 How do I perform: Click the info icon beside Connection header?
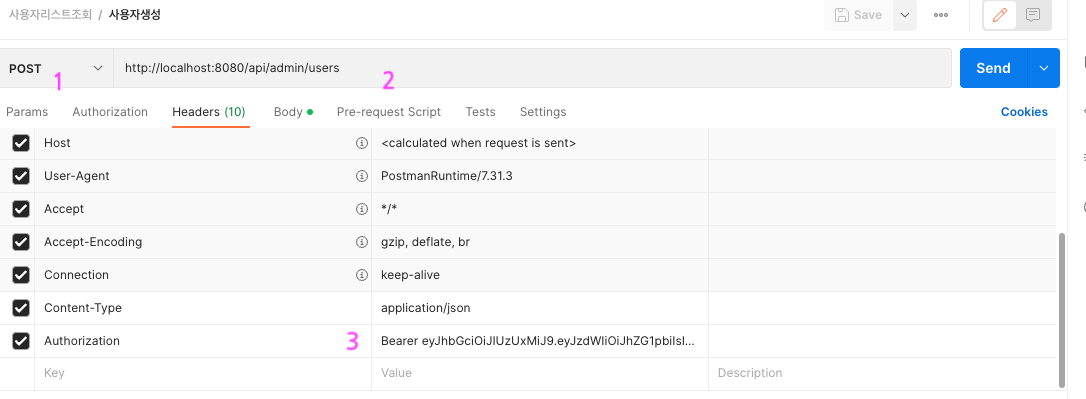[x=361, y=275]
